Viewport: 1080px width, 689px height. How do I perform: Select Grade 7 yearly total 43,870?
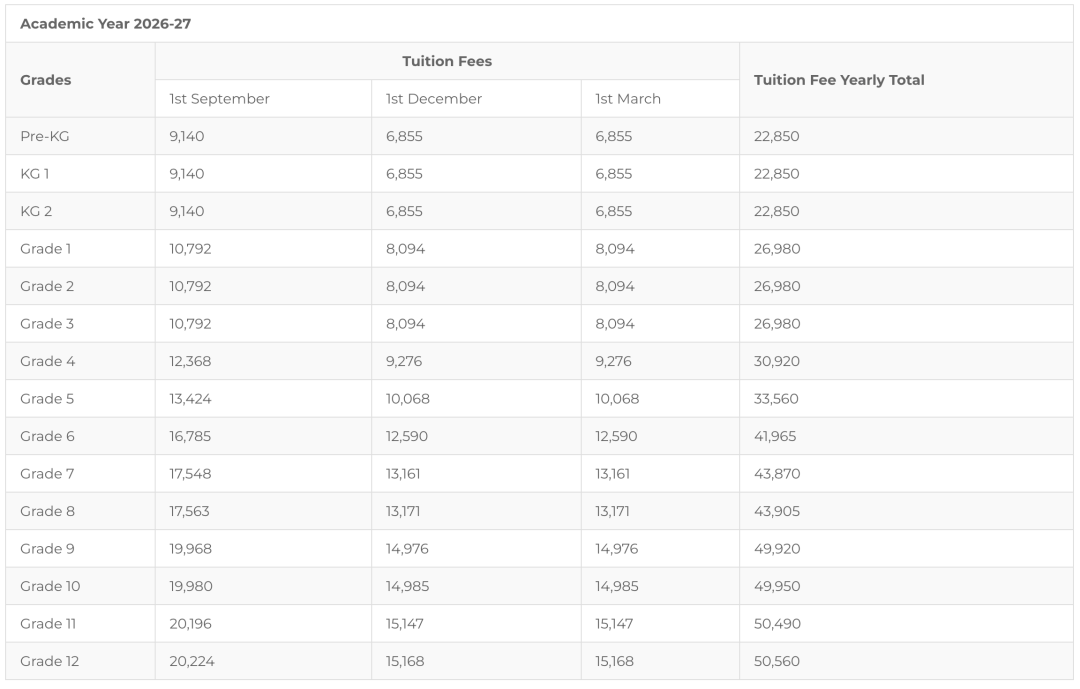pos(777,474)
